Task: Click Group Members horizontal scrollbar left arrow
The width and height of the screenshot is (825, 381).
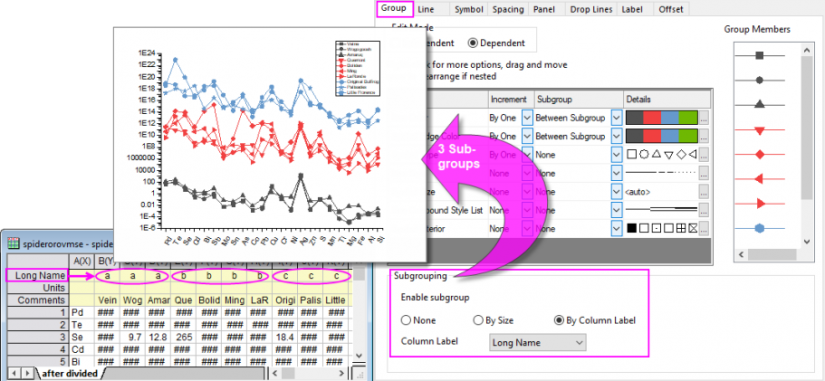Action: (x=740, y=254)
